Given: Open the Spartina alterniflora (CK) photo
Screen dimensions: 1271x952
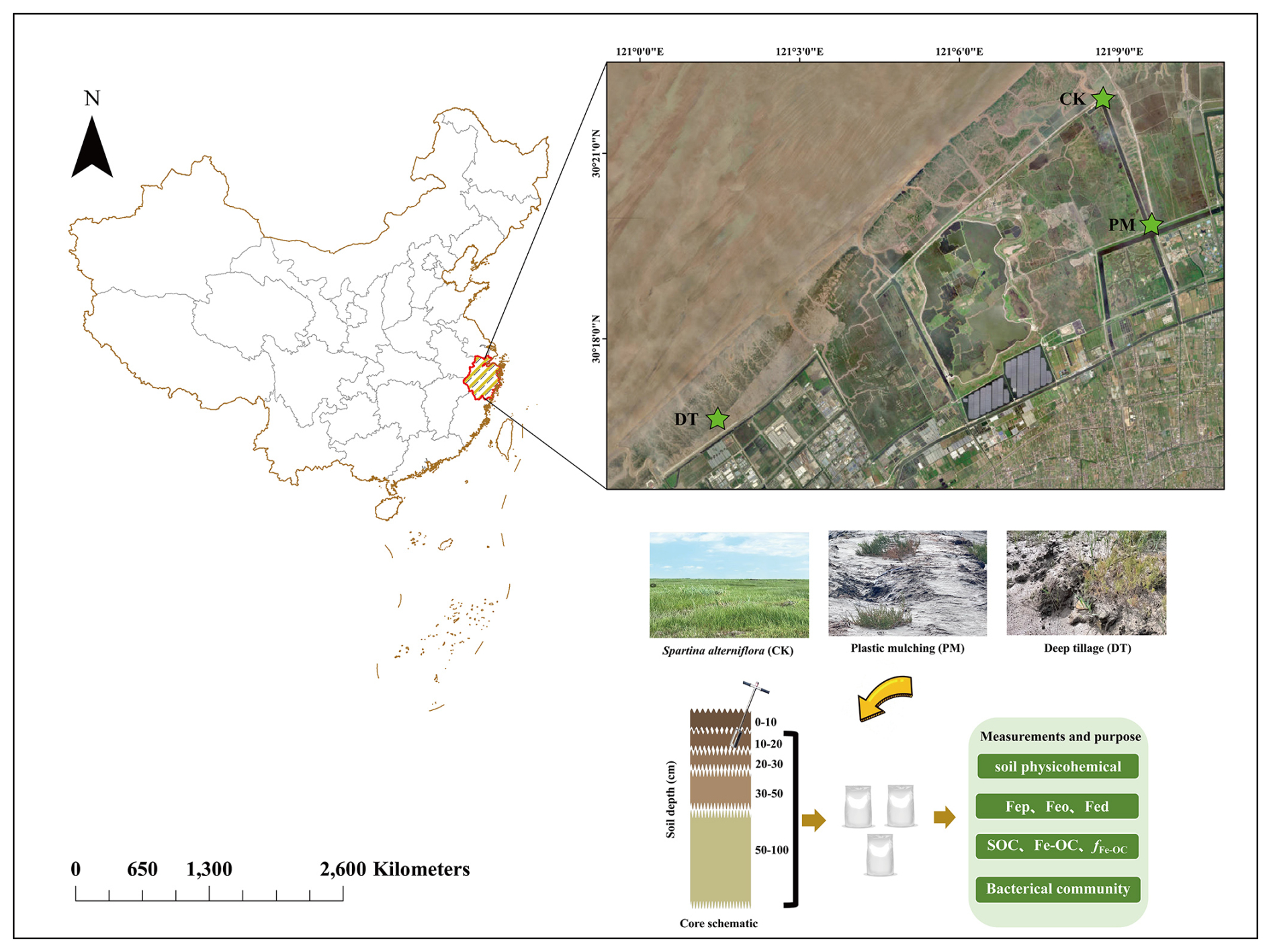Looking at the screenshot, I should (x=729, y=585).
